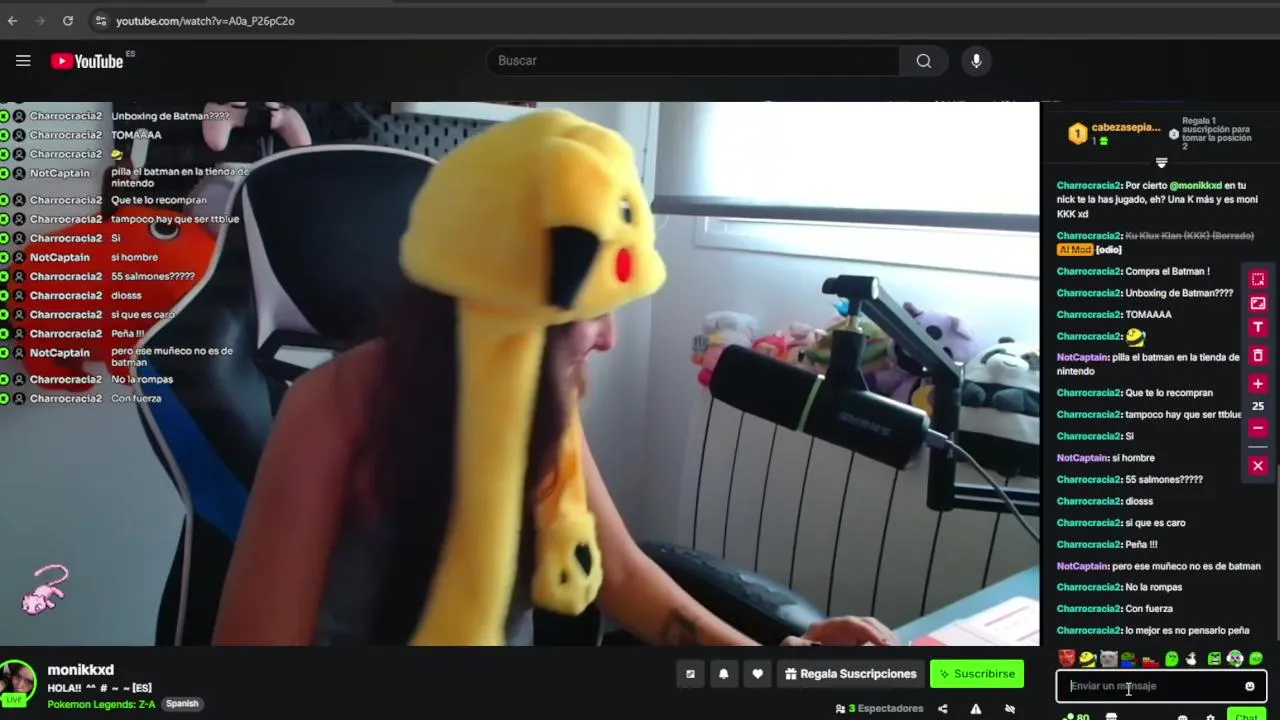Viewport: 1280px width, 720px height.
Task: Insert the clown face emote
Action: point(1235,658)
